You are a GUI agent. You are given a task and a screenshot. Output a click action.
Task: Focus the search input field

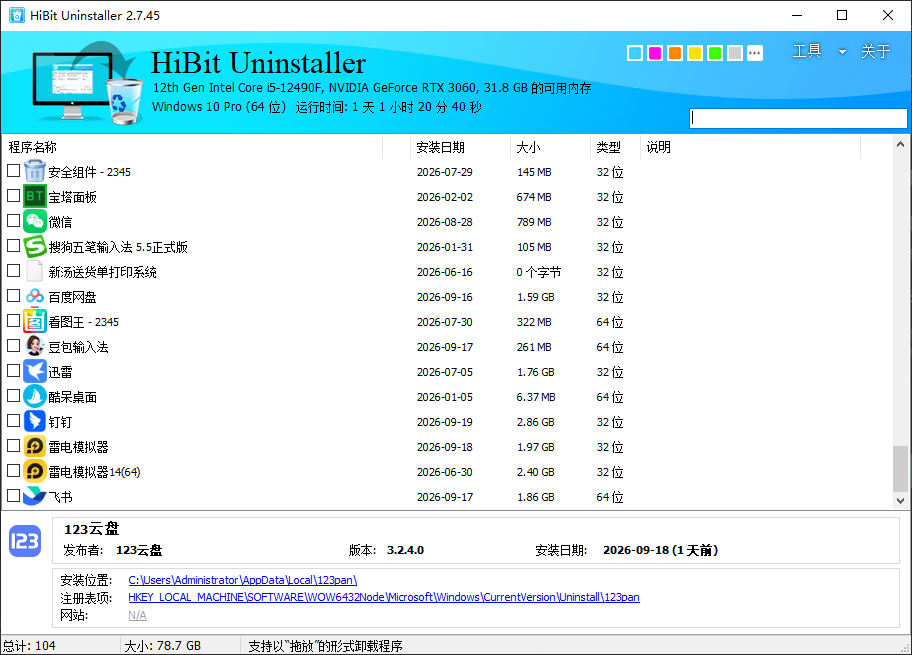point(798,118)
